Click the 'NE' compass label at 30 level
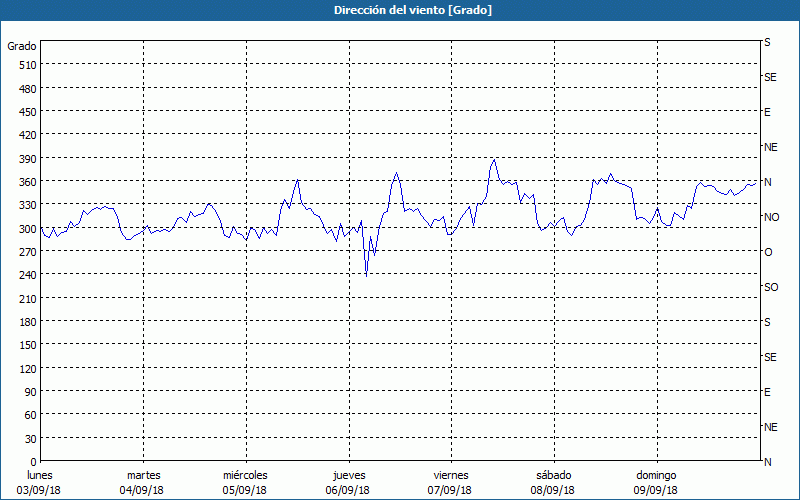The image size is (800, 500). tap(770, 427)
